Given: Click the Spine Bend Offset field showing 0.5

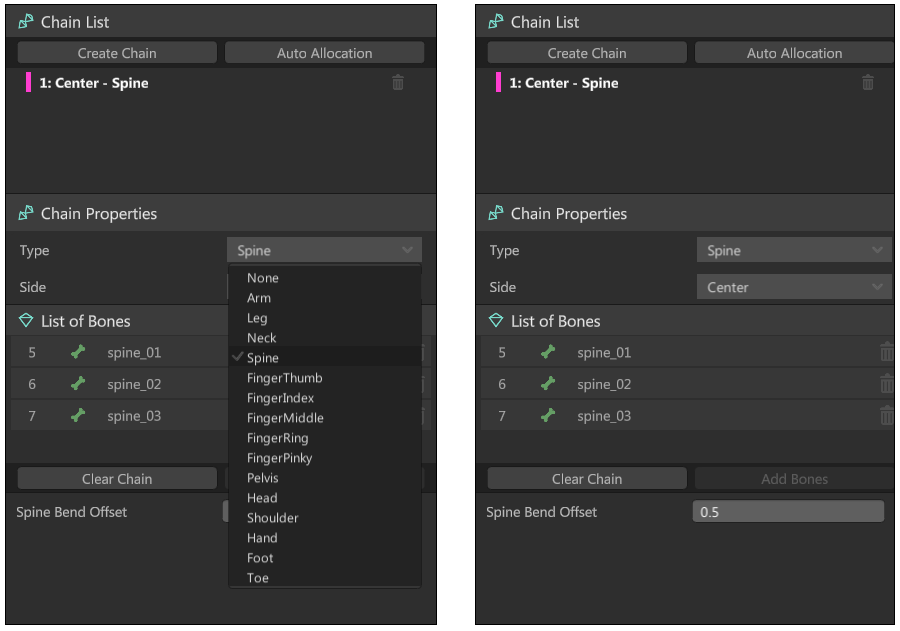Looking at the screenshot, I should 788,512.
